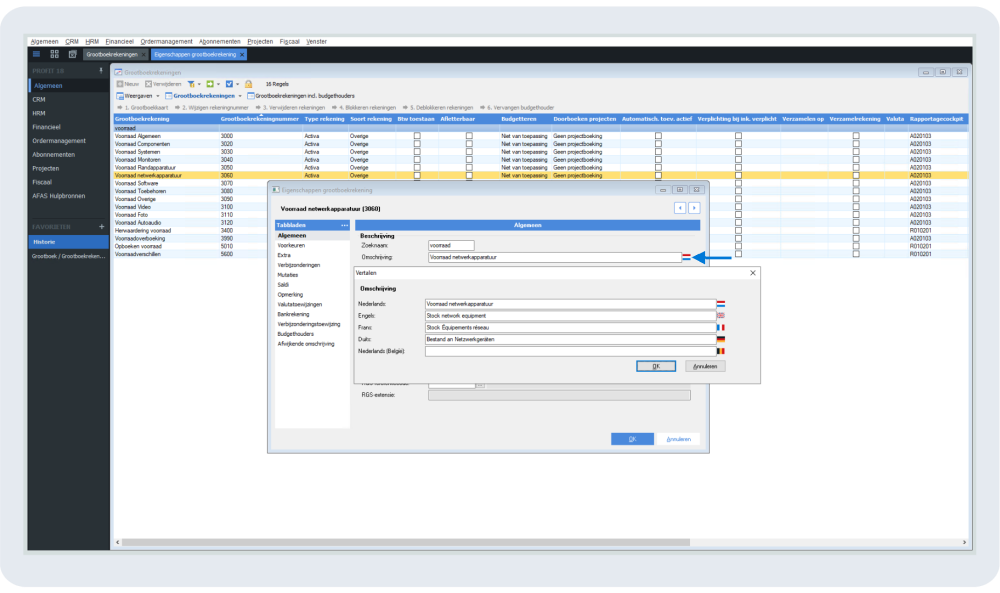Toggle Afletterbaar for Voorraad Componenten

click(469, 144)
